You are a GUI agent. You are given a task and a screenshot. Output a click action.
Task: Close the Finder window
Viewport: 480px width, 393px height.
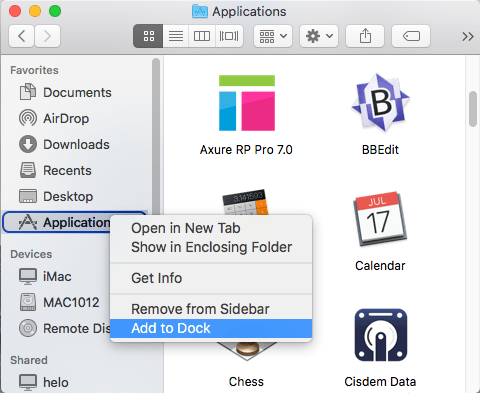[15, 11]
